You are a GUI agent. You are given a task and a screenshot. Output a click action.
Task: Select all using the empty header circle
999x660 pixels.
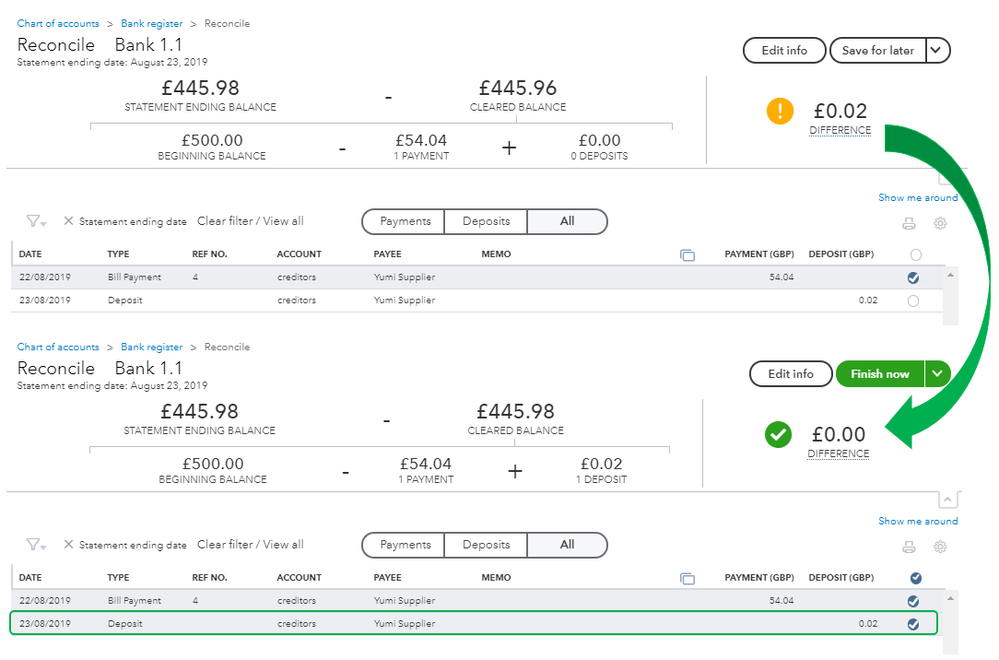916,256
